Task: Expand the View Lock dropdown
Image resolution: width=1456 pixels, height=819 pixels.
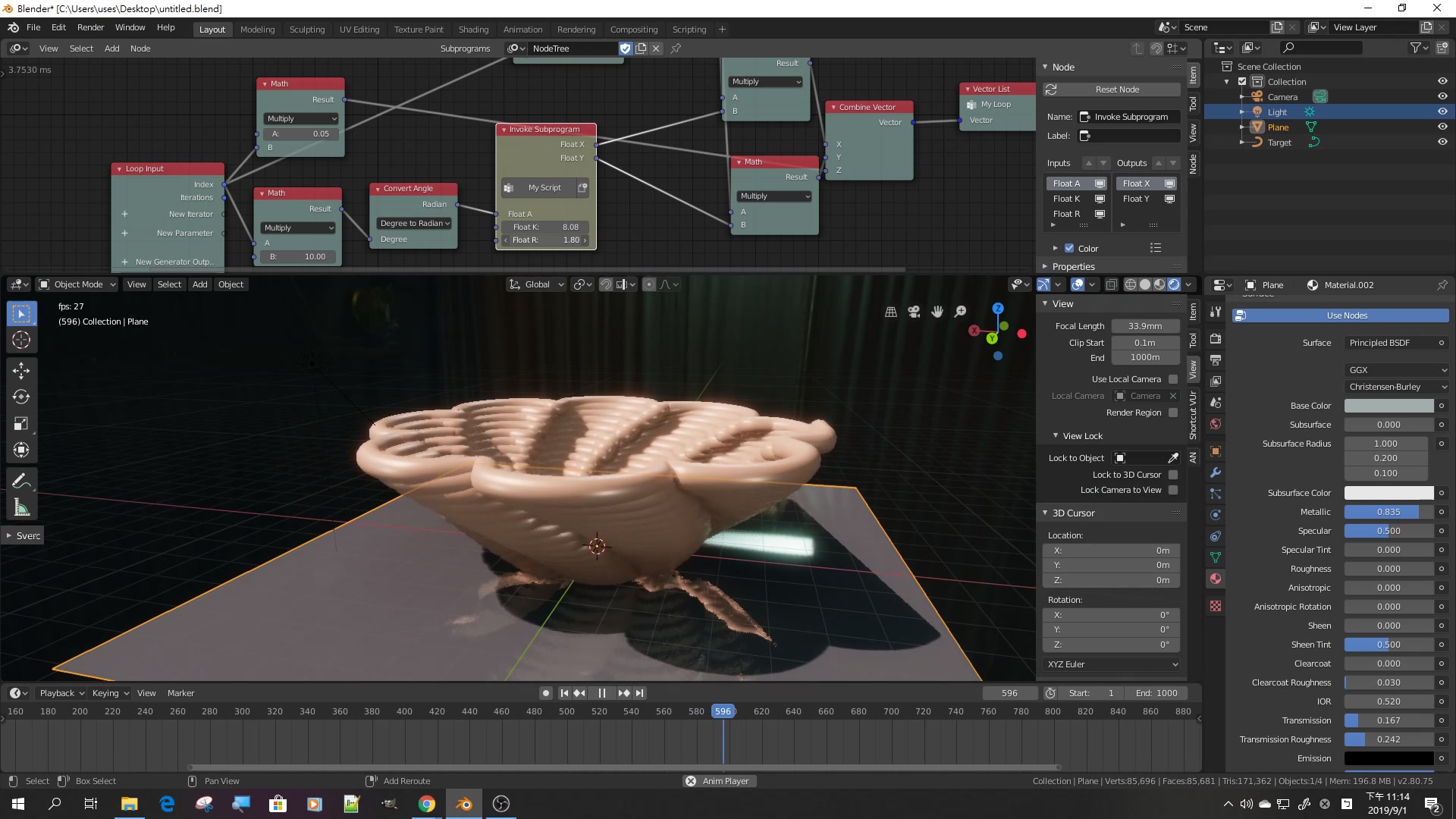Action: (1057, 436)
